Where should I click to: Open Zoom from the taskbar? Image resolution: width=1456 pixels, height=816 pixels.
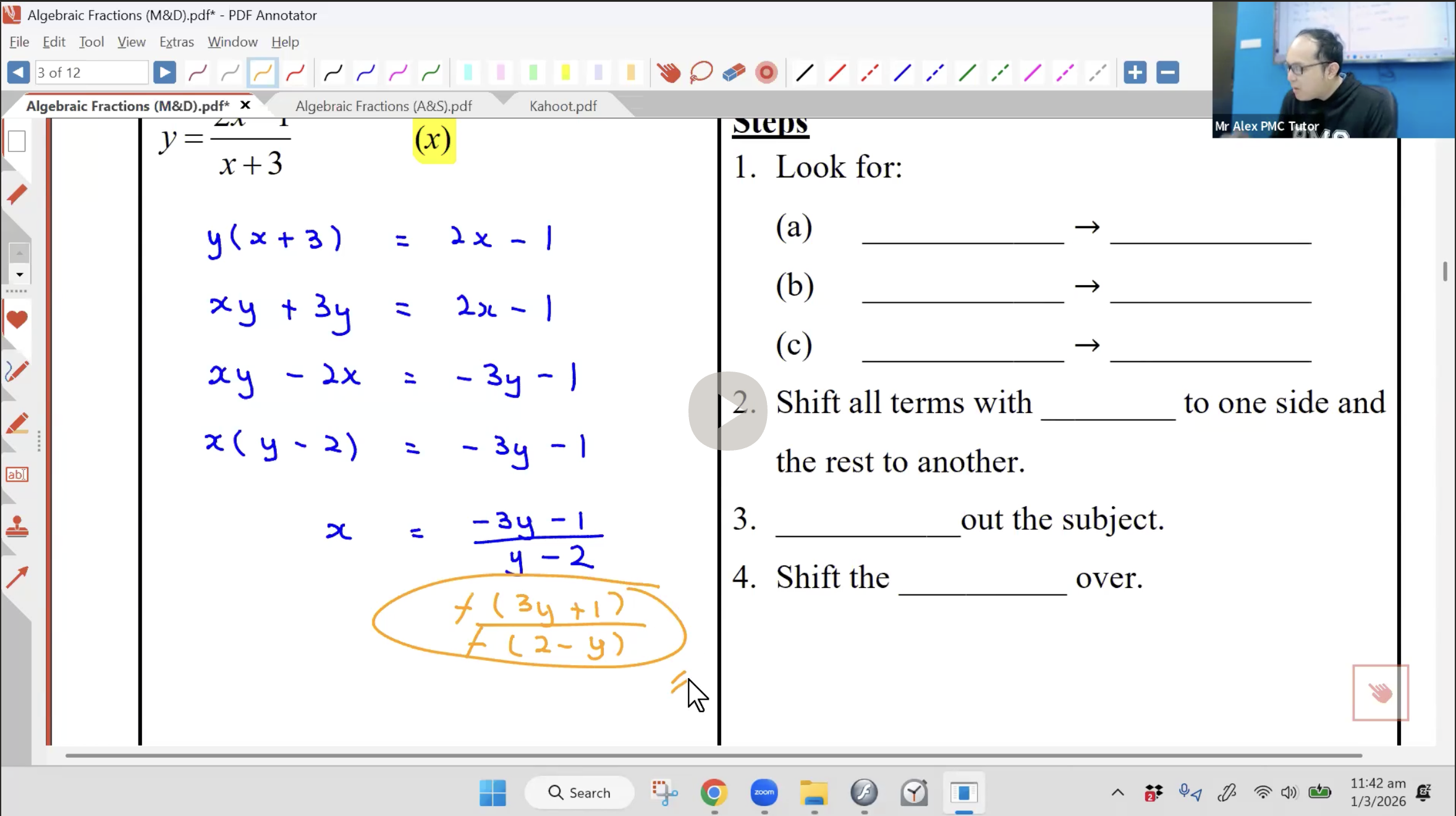[764, 793]
